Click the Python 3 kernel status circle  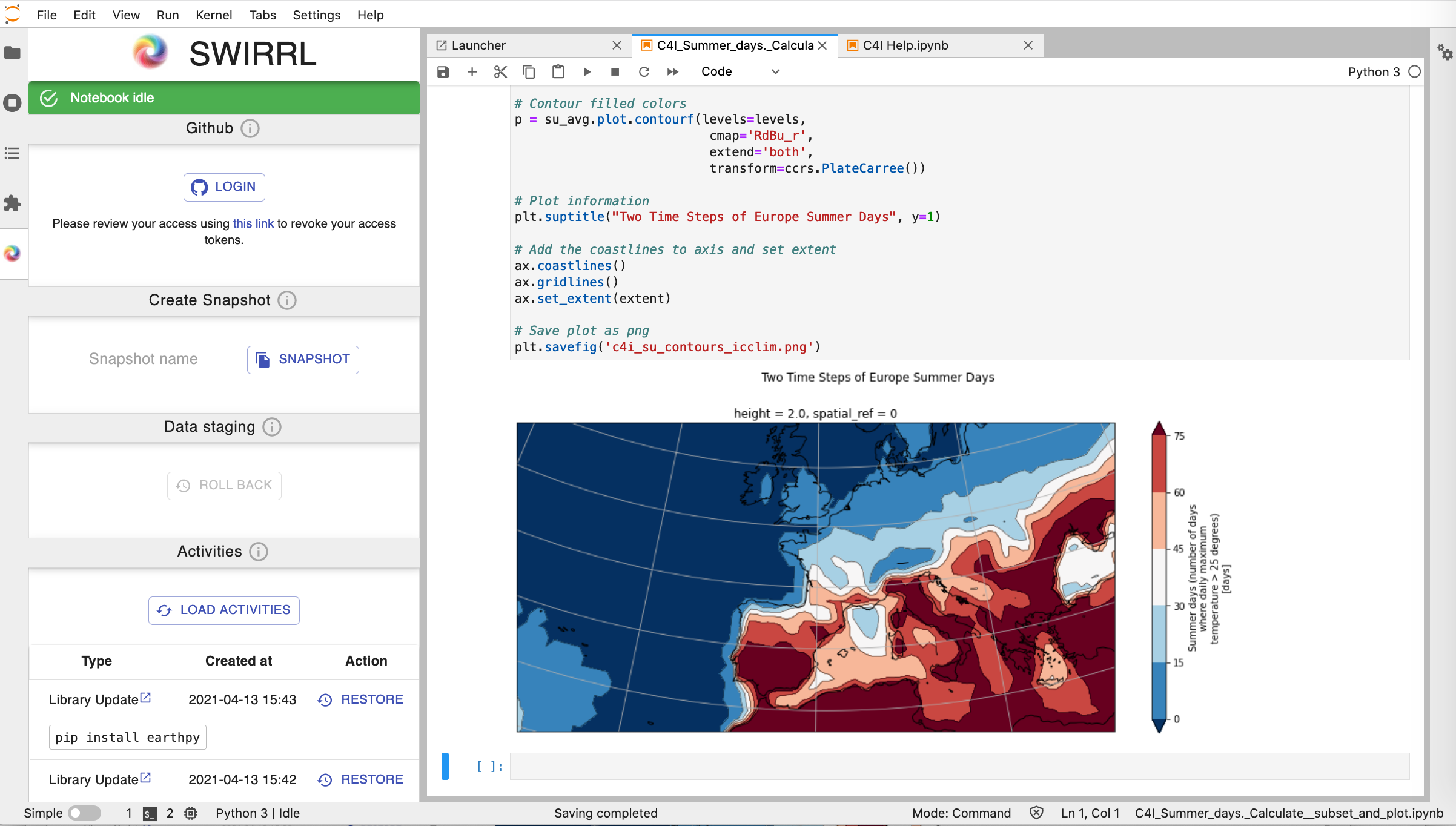(x=1414, y=72)
